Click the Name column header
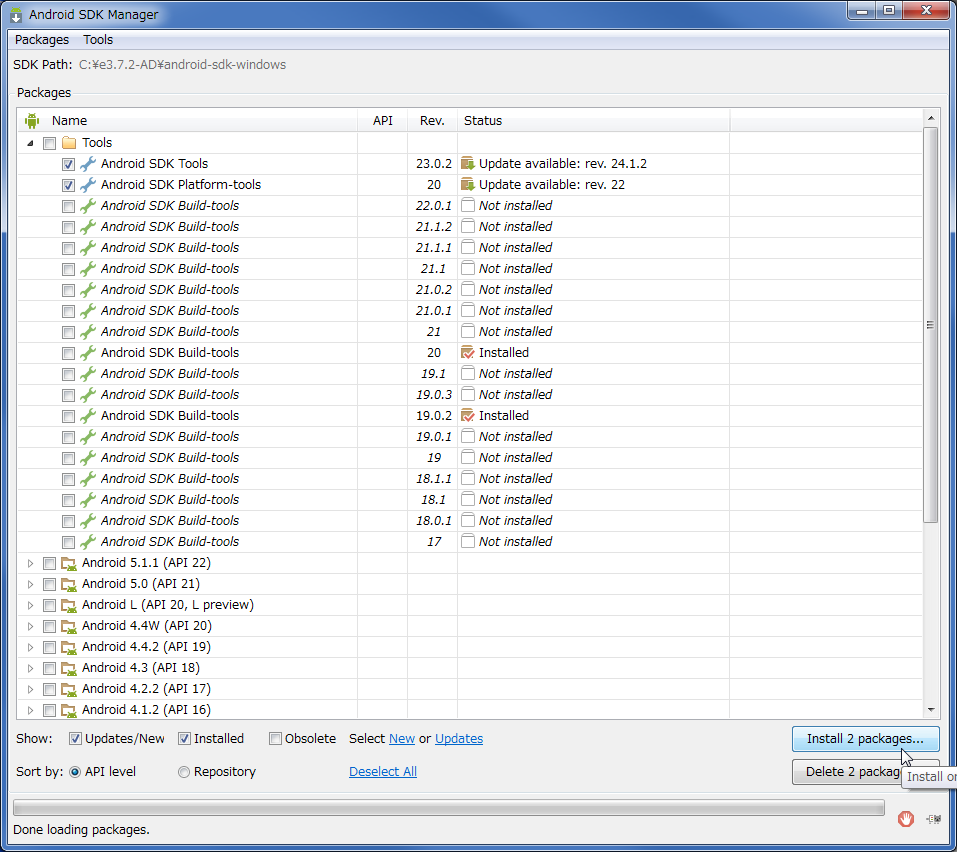This screenshot has width=957, height=852. [x=187, y=121]
